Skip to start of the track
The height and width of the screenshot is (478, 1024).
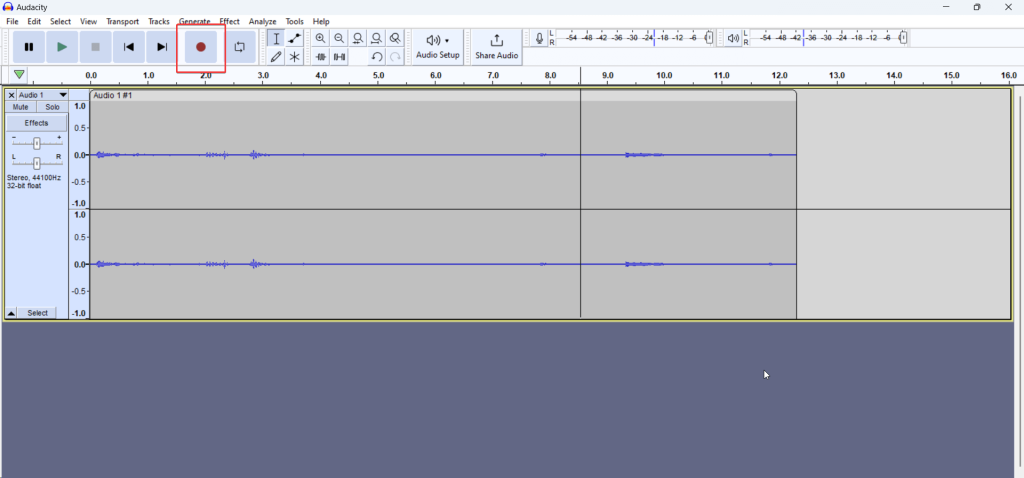tap(128, 47)
